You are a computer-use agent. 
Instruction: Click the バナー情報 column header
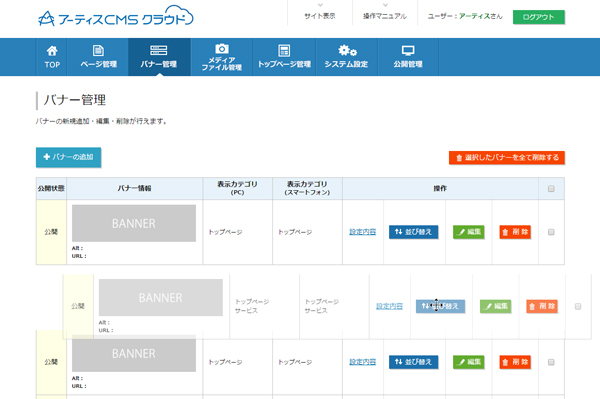(x=134, y=188)
